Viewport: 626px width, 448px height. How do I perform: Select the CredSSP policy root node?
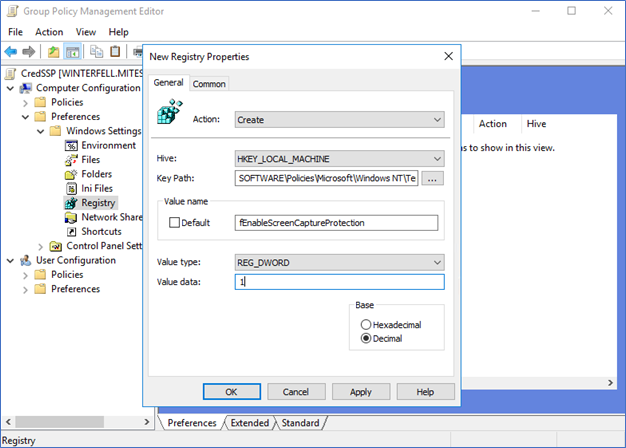point(82,73)
